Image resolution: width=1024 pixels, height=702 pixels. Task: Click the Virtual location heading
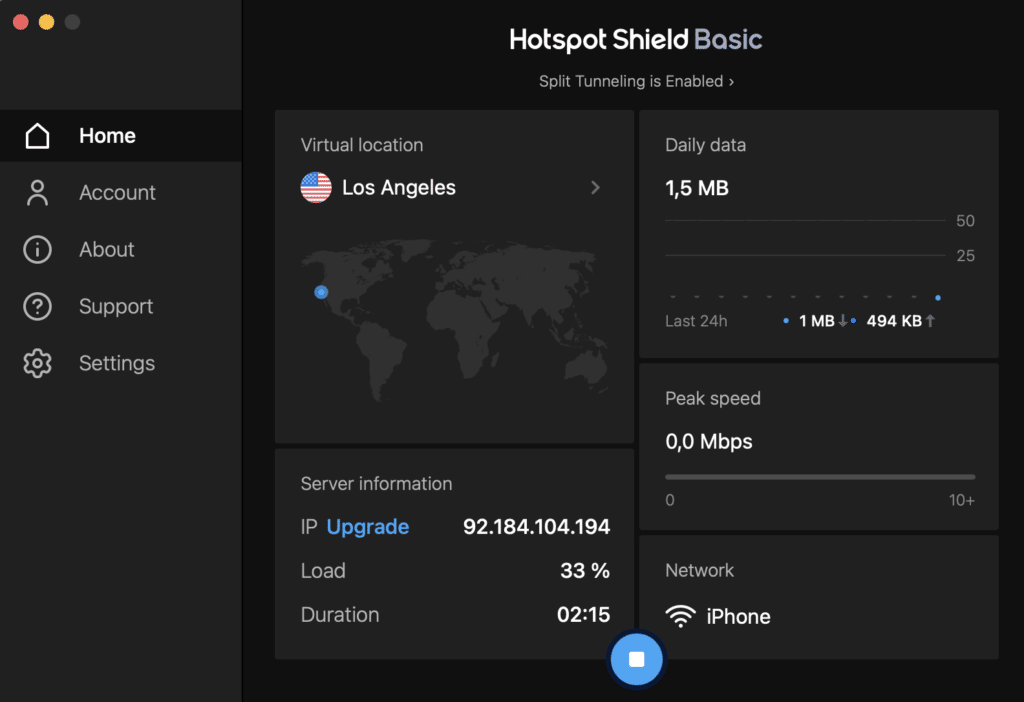coord(362,145)
